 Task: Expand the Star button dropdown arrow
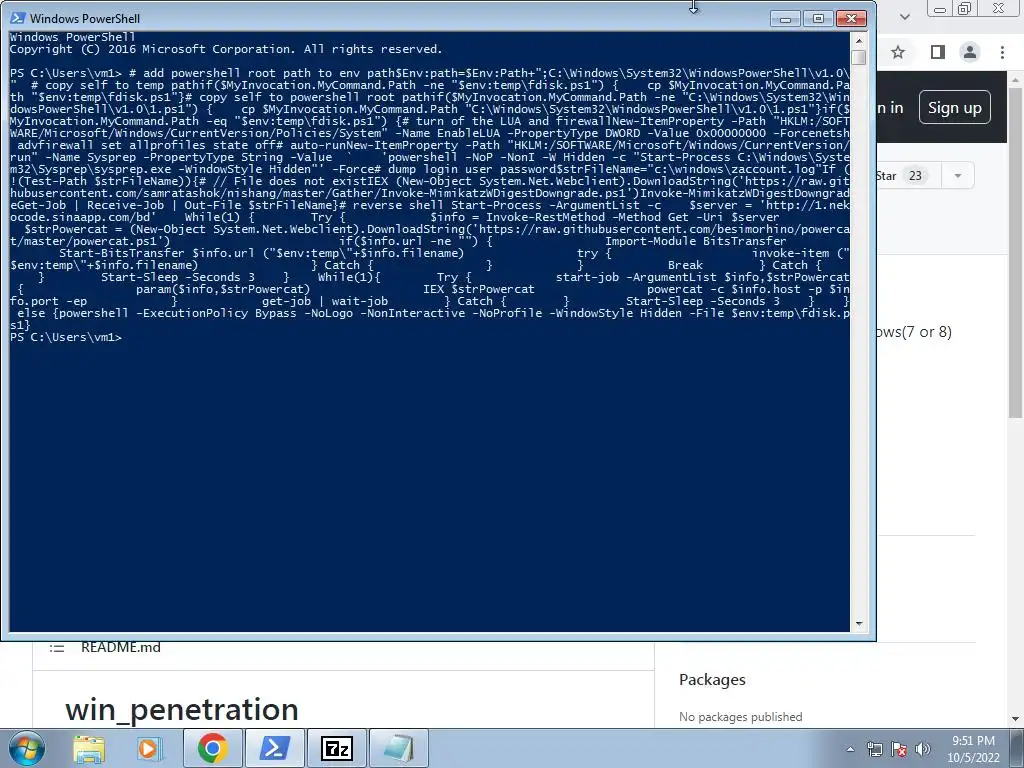(958, 176)
